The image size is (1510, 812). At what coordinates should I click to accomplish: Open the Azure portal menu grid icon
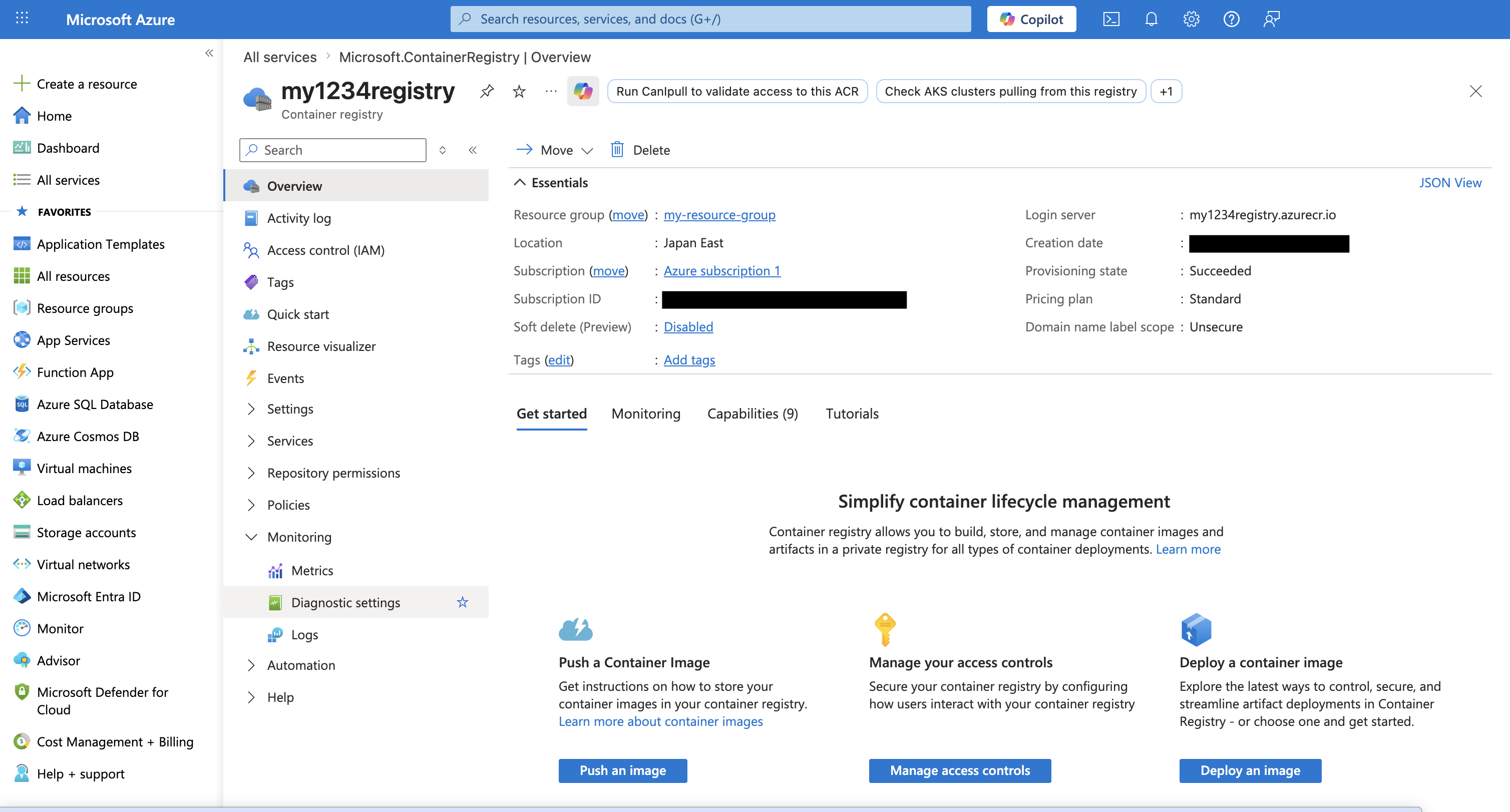tap(22, 19)
